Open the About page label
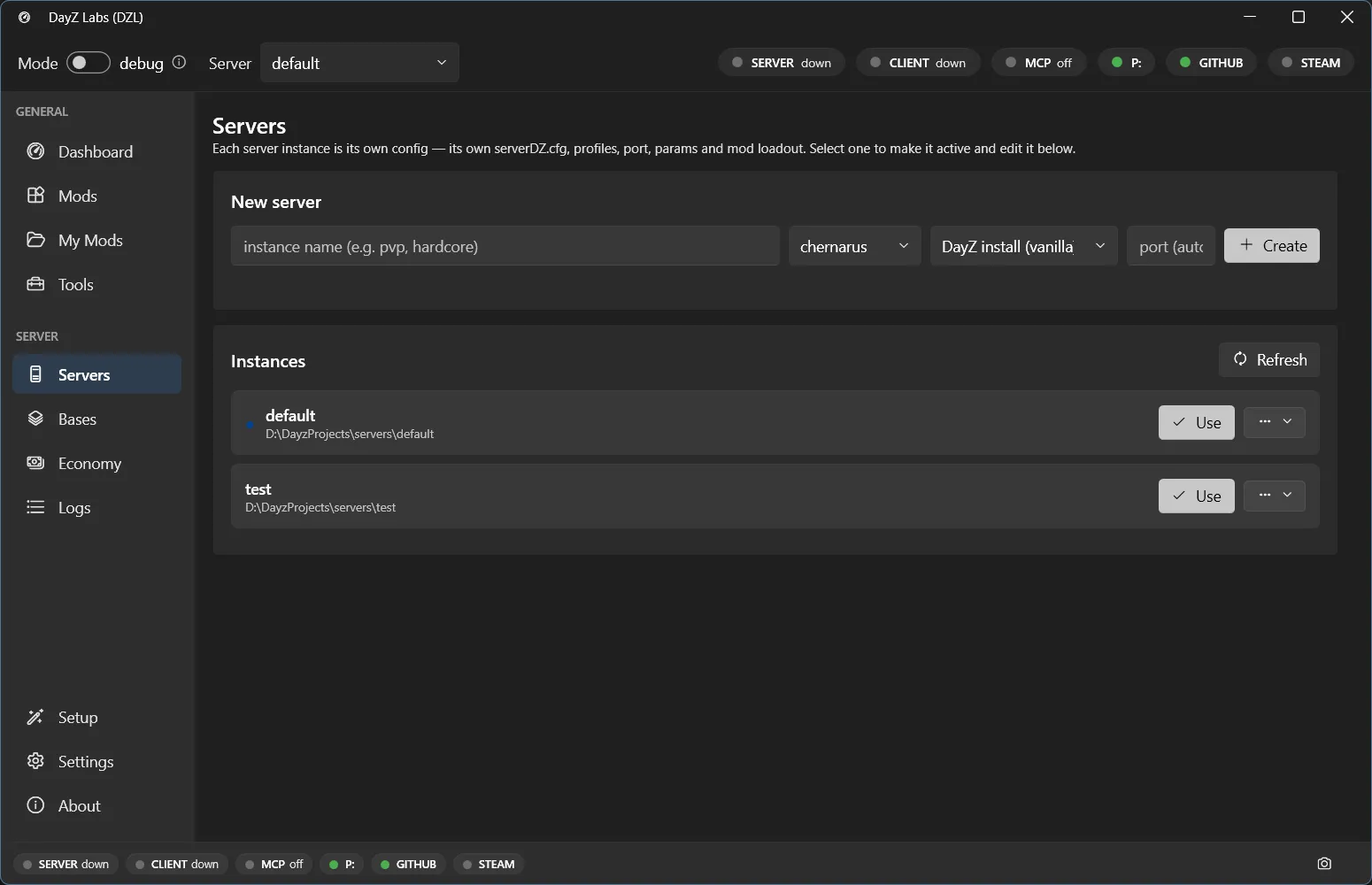The height and width of the screenshot is (885, 1372). tap(80, 805)
